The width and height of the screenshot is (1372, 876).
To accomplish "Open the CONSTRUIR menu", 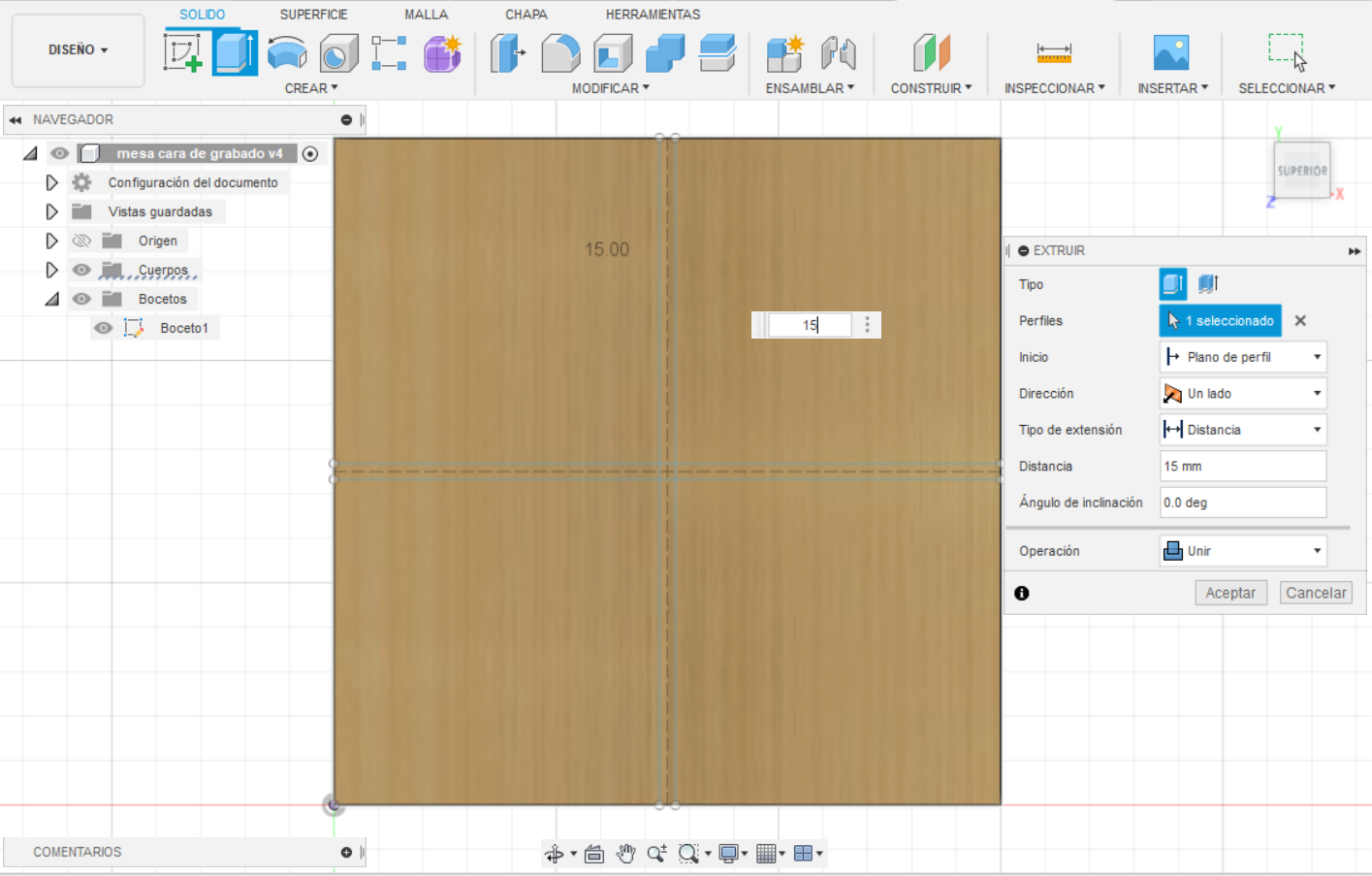I will (931, 88).
